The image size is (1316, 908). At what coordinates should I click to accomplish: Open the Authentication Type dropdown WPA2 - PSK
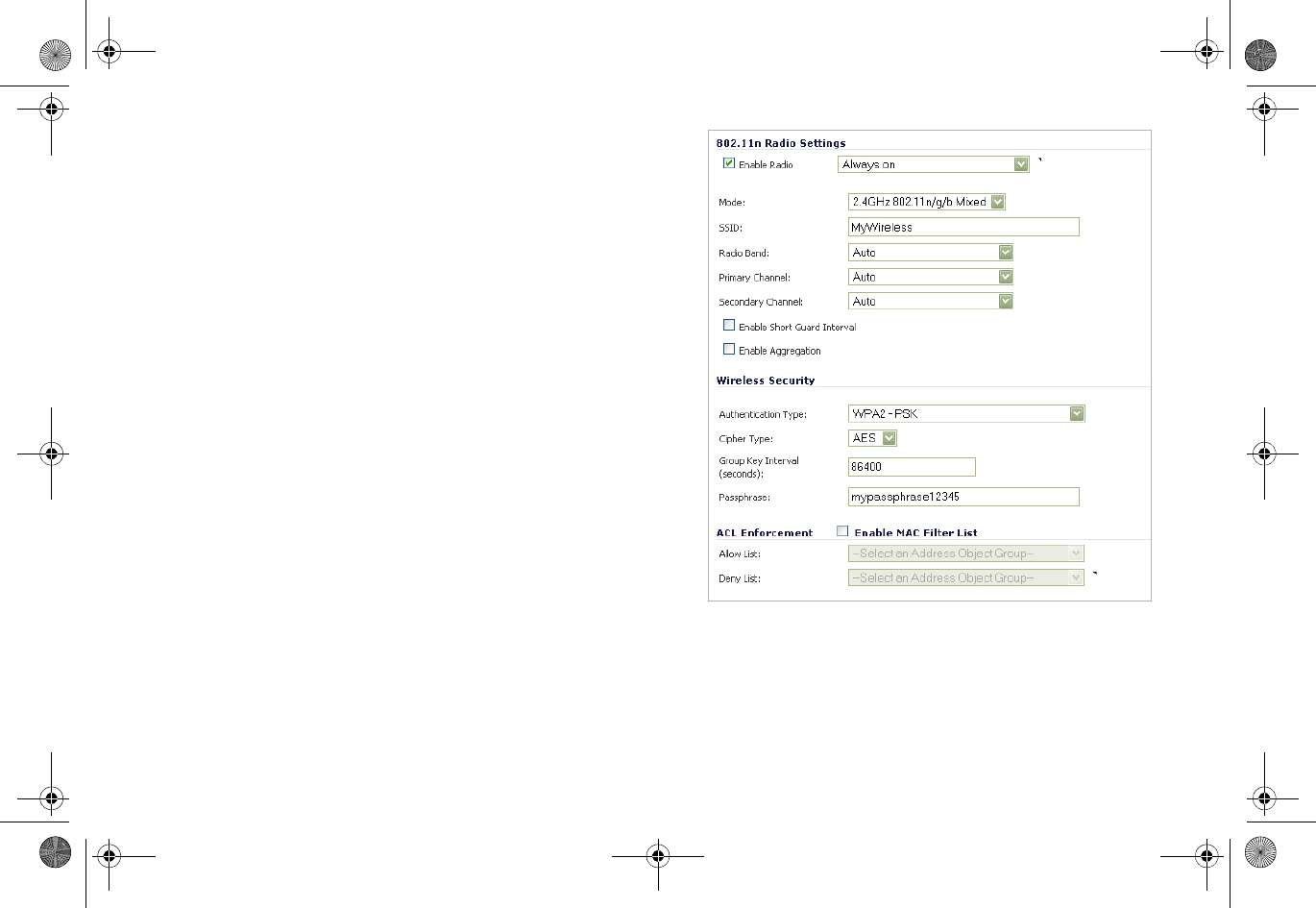pyautogui.click(x=966, y=414)
